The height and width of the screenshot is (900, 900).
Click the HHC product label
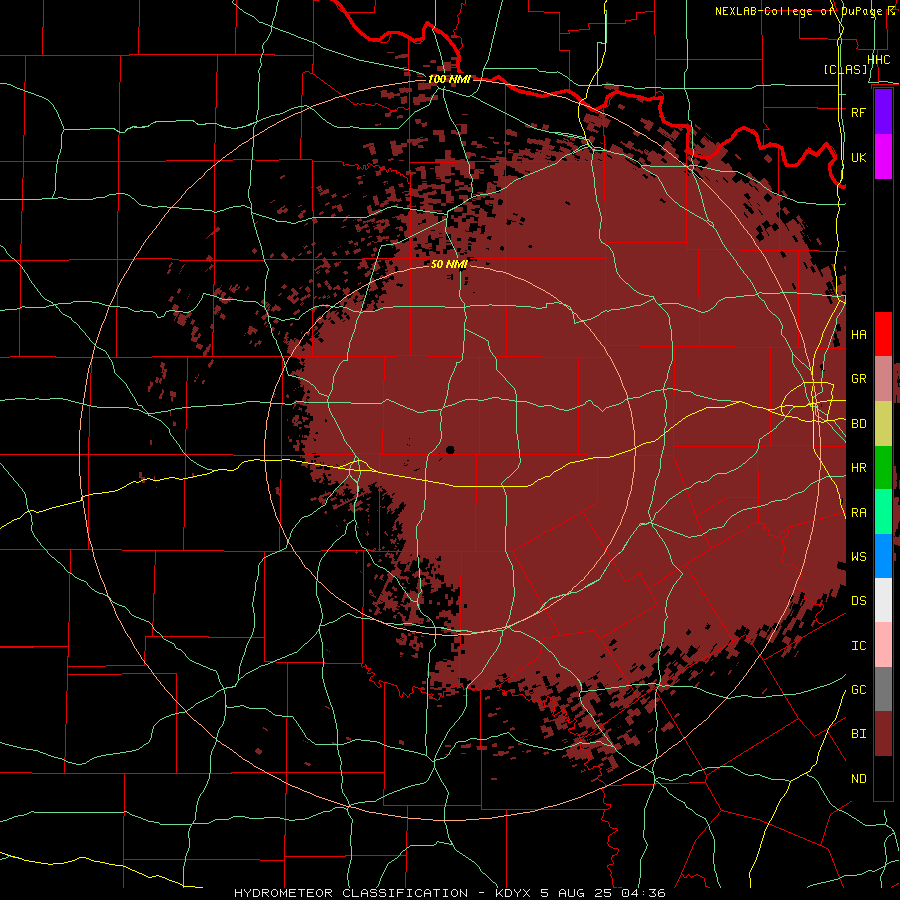(878, 59)
